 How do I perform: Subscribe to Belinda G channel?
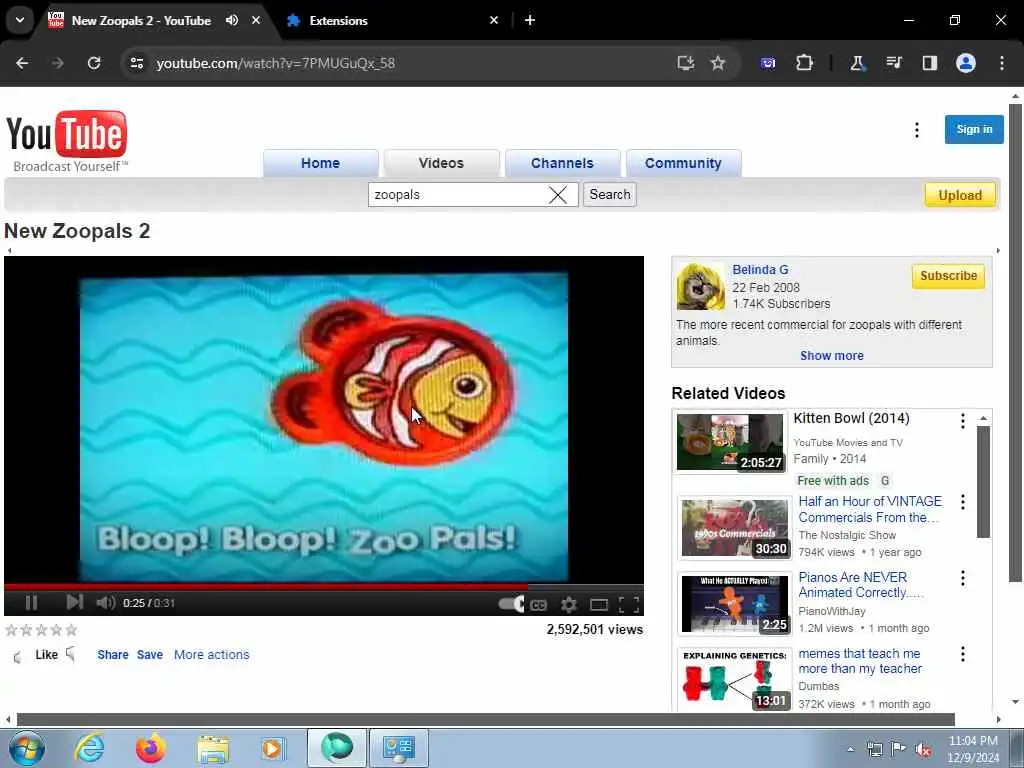(948, 276)
